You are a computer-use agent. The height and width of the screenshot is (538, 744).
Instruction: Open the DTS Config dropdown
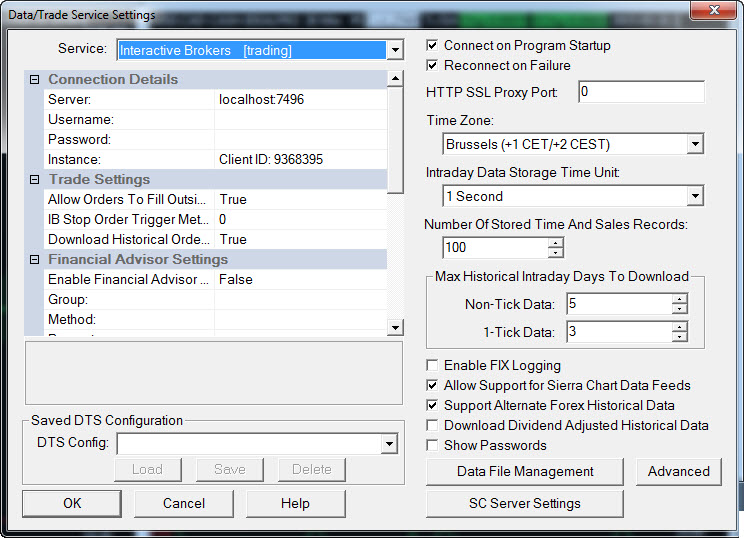[389, 444]
